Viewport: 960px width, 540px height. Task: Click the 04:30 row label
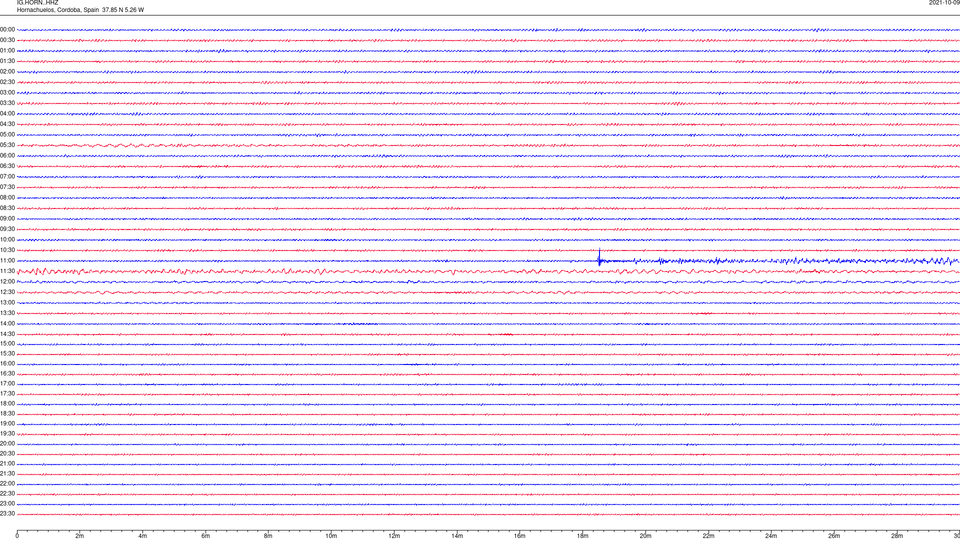pyautogui.click(x=7, y=124)
